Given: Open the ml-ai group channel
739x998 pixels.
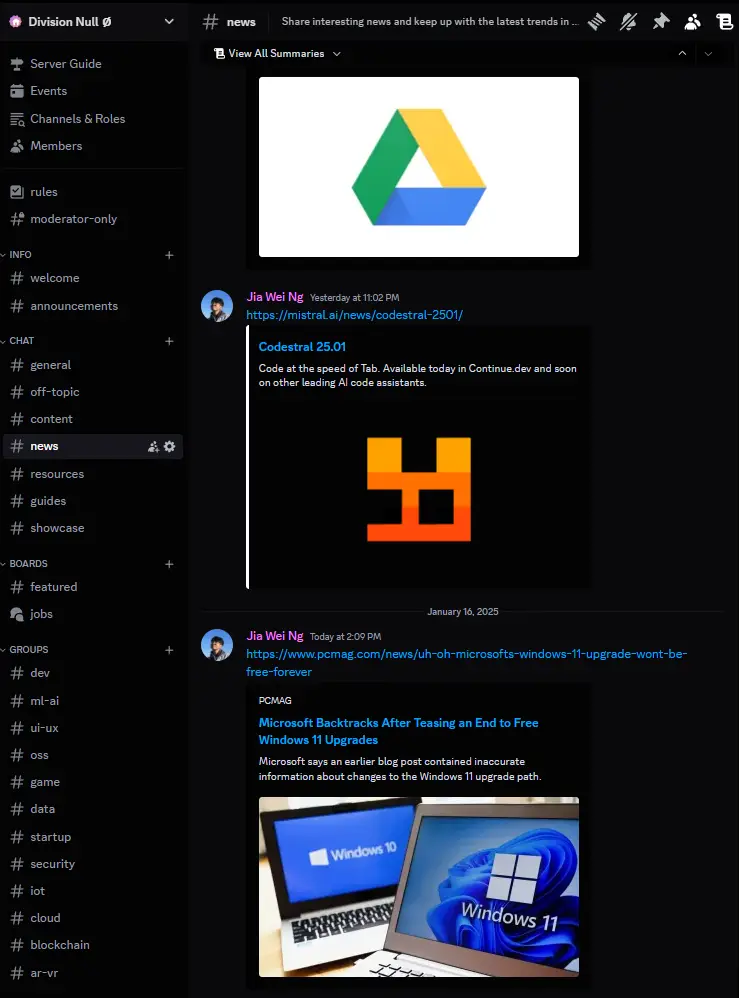Looking at the screenshot, I should pos(93,701).
